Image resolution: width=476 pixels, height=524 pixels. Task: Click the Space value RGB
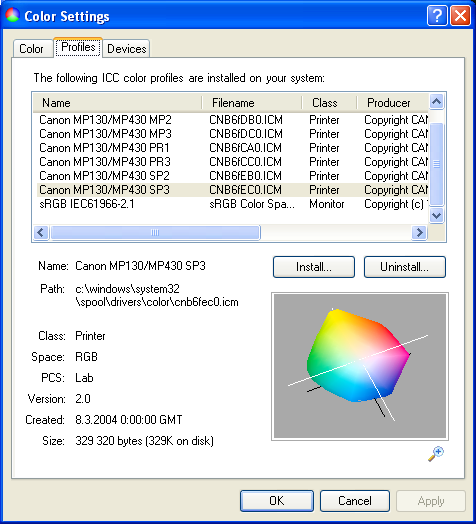(86, 357)
